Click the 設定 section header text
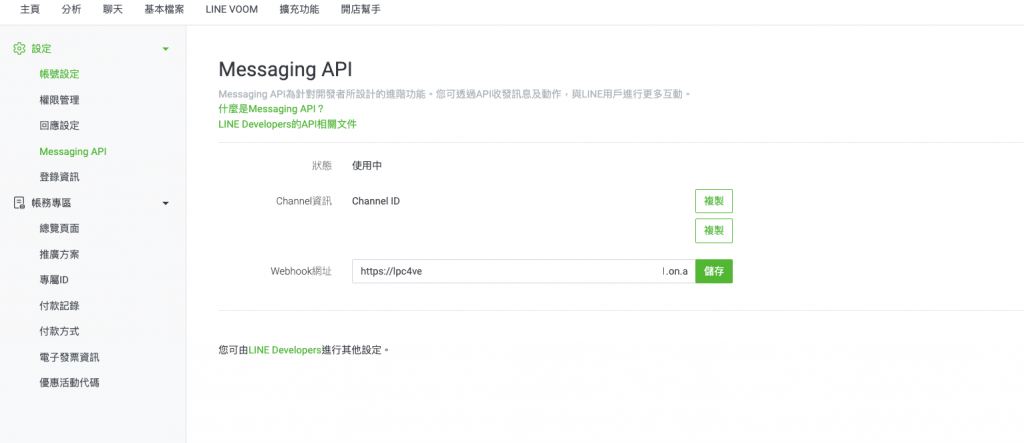Viewport: 1024px width, 443px height. 41,48
